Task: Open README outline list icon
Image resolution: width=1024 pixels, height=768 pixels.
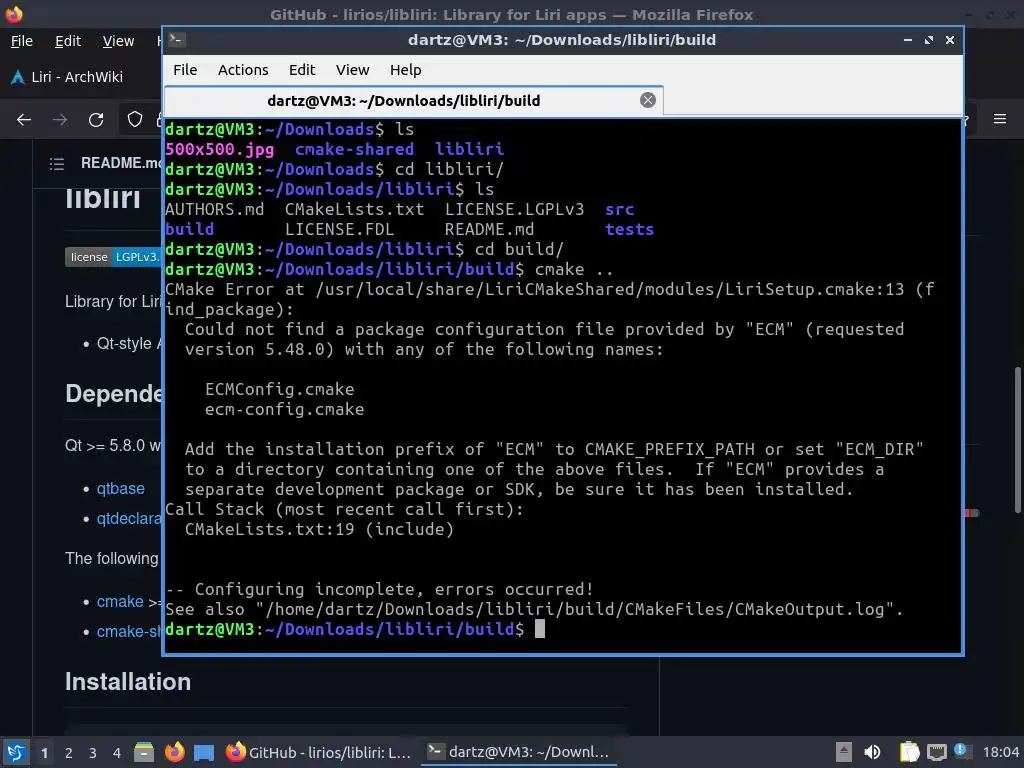Action: [57, 163]
